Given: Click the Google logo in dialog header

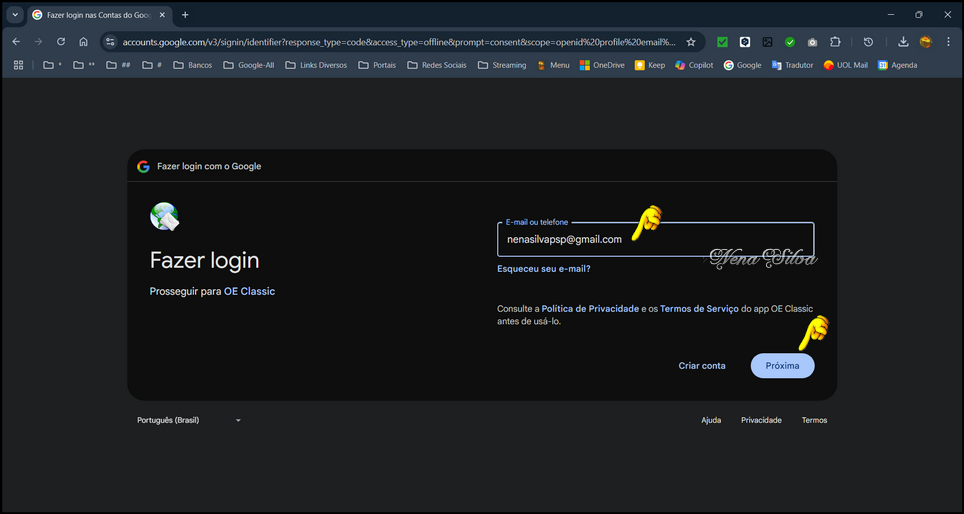Looking at the screenshot, I should 143,167.
